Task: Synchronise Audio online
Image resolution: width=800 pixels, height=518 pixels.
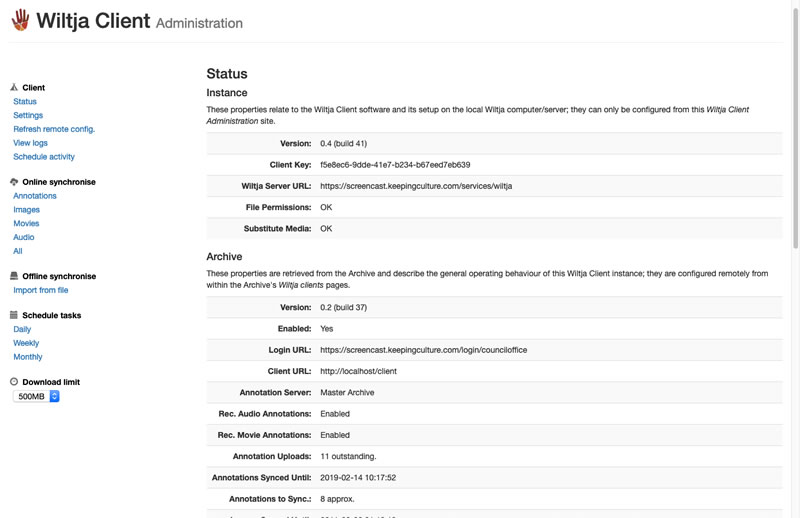Action: (x=23, y=237)
